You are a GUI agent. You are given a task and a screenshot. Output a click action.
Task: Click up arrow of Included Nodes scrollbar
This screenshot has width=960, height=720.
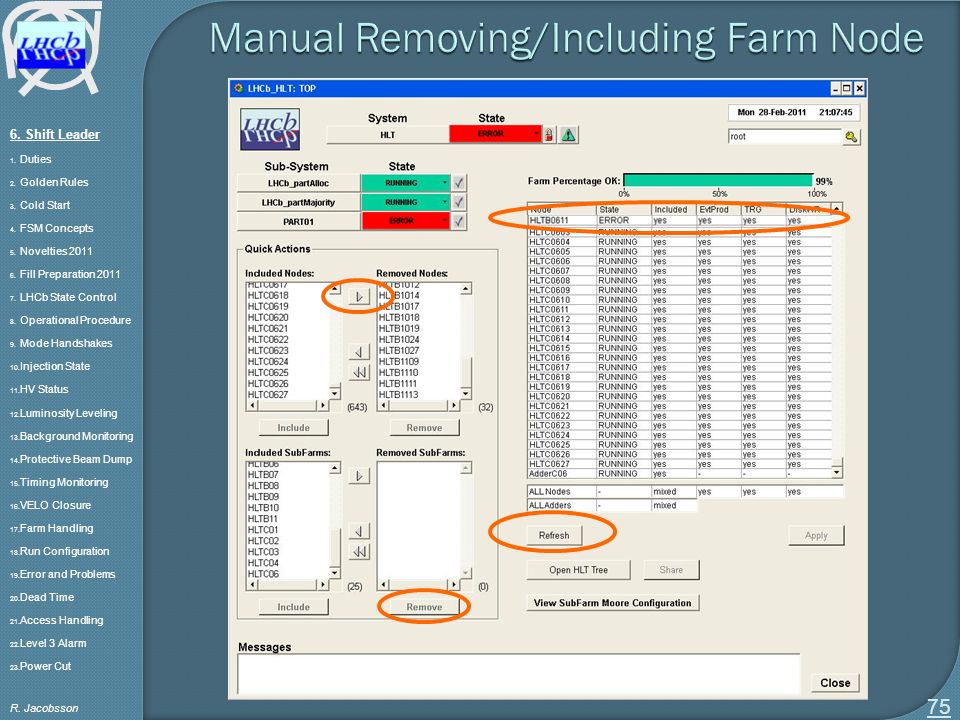pos(335,288)
